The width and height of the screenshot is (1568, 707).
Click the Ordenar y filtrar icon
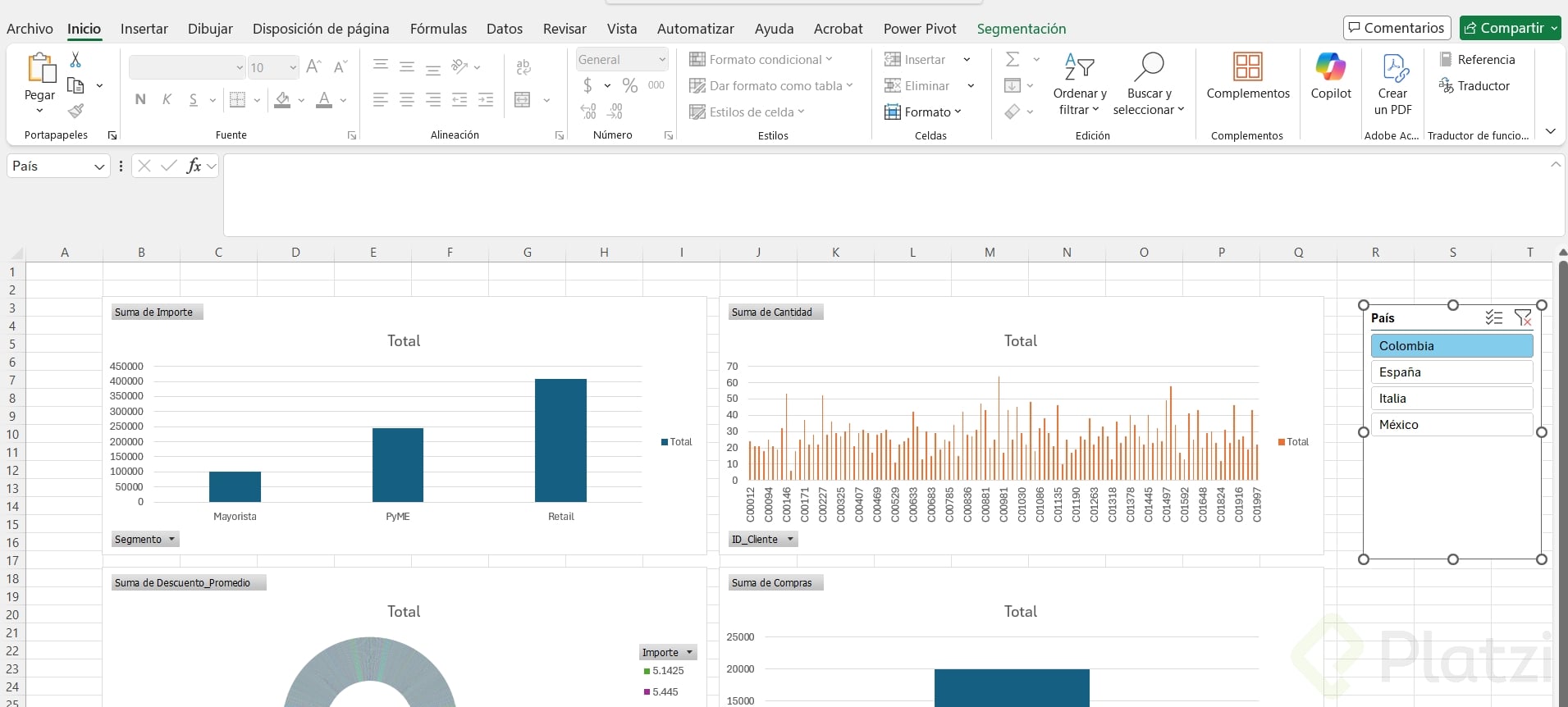coord(1079,67)
